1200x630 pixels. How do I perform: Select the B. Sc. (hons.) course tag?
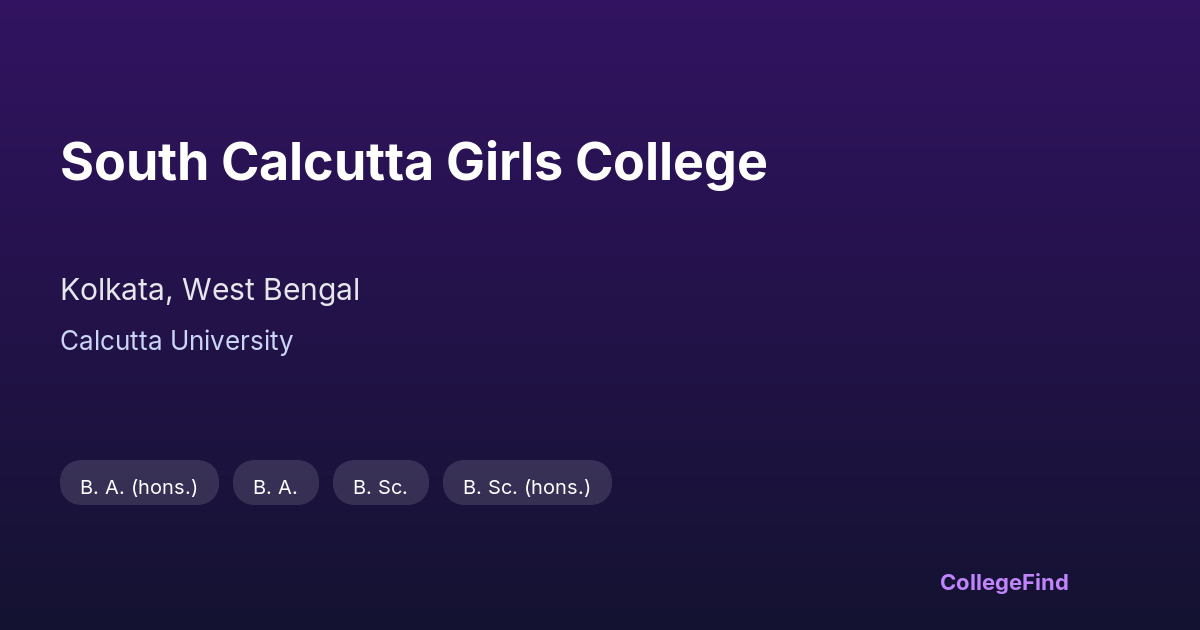coord(527,487)
